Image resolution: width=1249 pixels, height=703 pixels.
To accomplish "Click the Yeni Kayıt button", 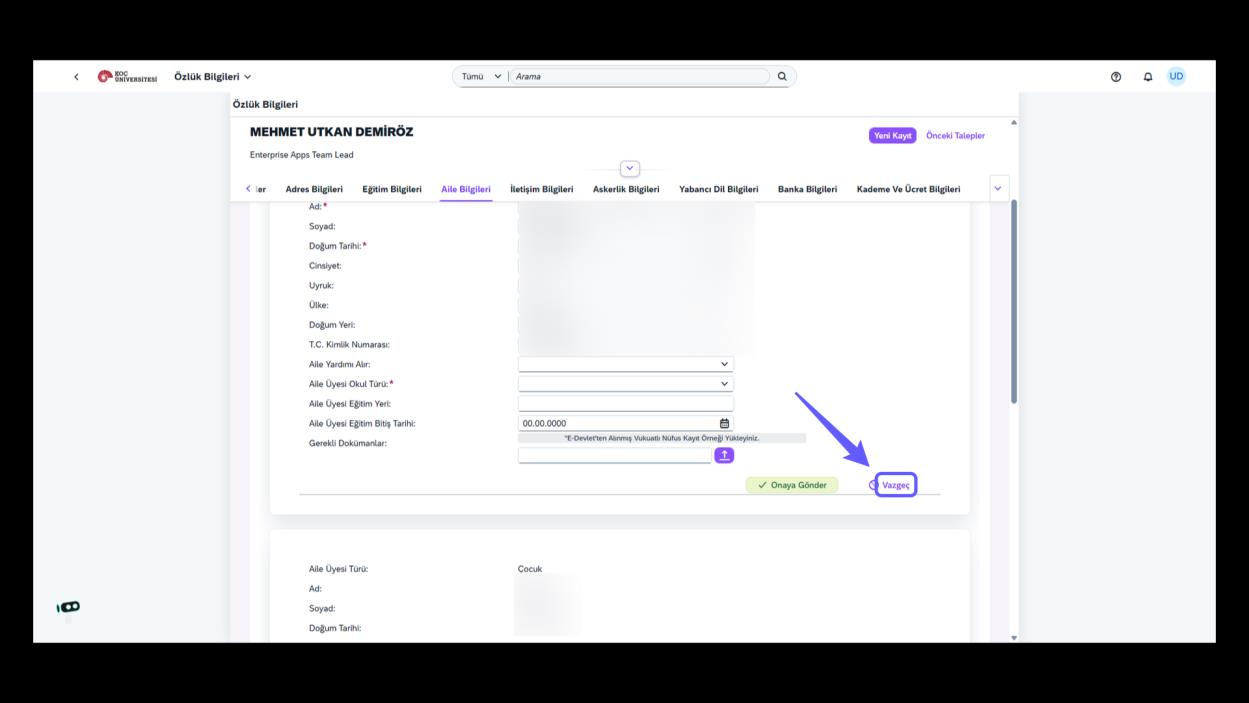I will click(x=893, y=136).
